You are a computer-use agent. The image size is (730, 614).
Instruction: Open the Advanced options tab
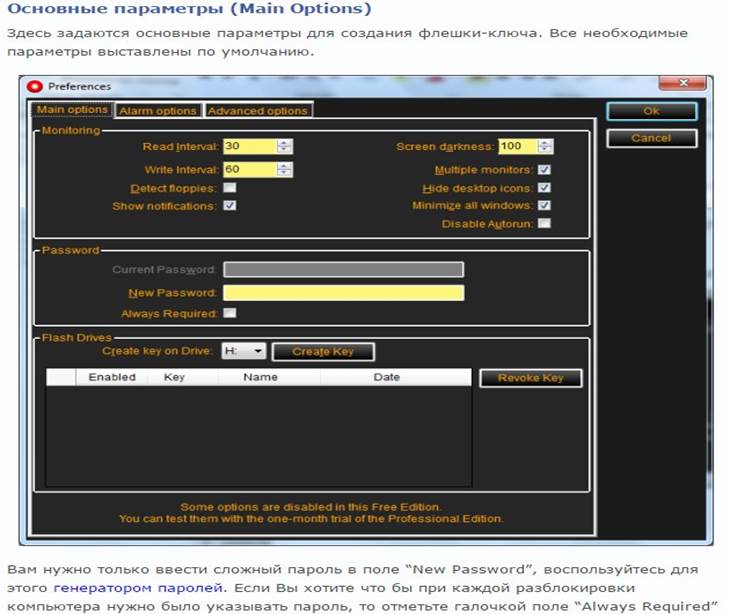[x=258, y=111]
